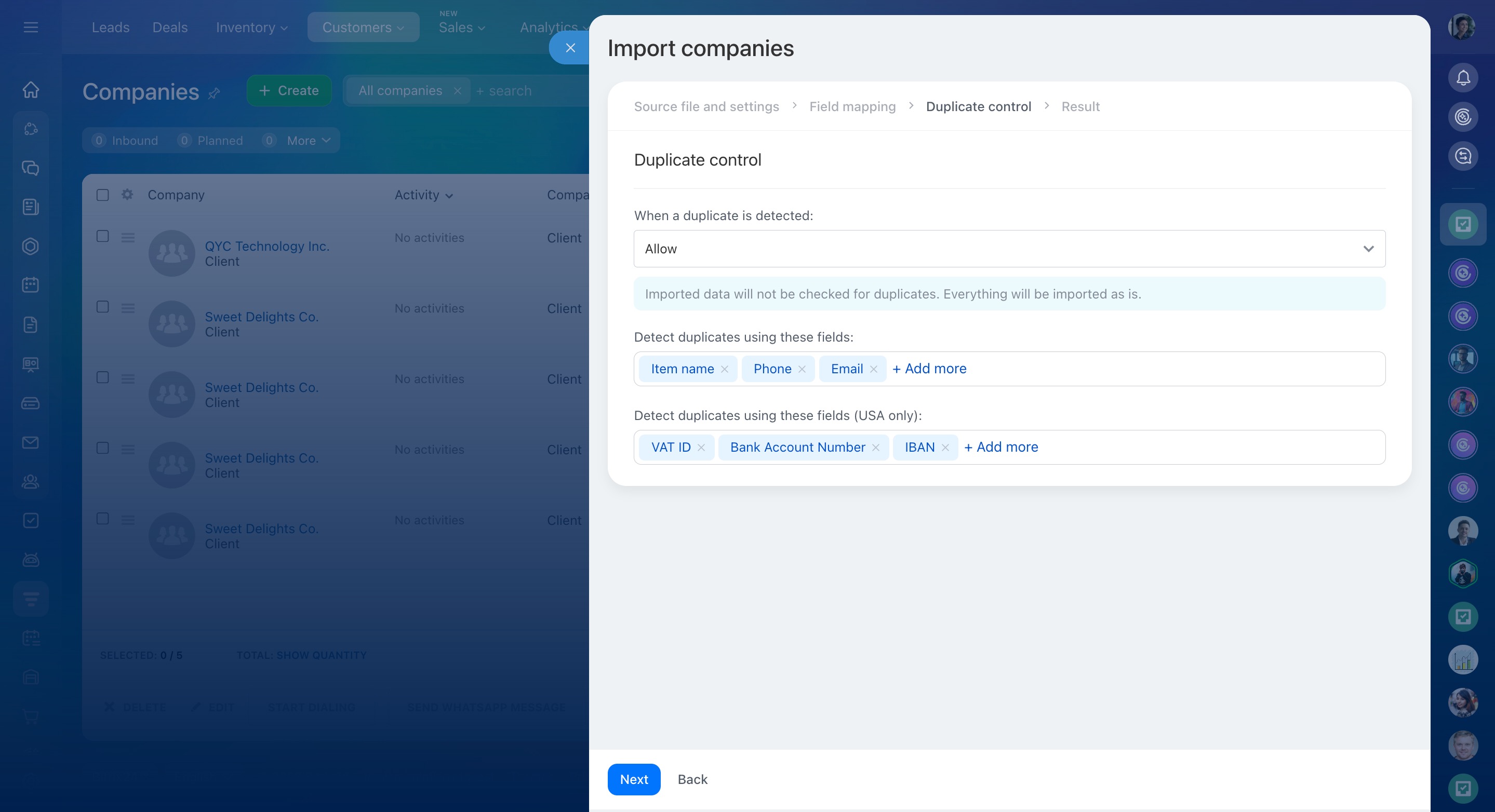Image resolution: width=1495 pixels, height=812 pixels.
Task: Click Add more in USA-only fields
Action: (1001, 447)
